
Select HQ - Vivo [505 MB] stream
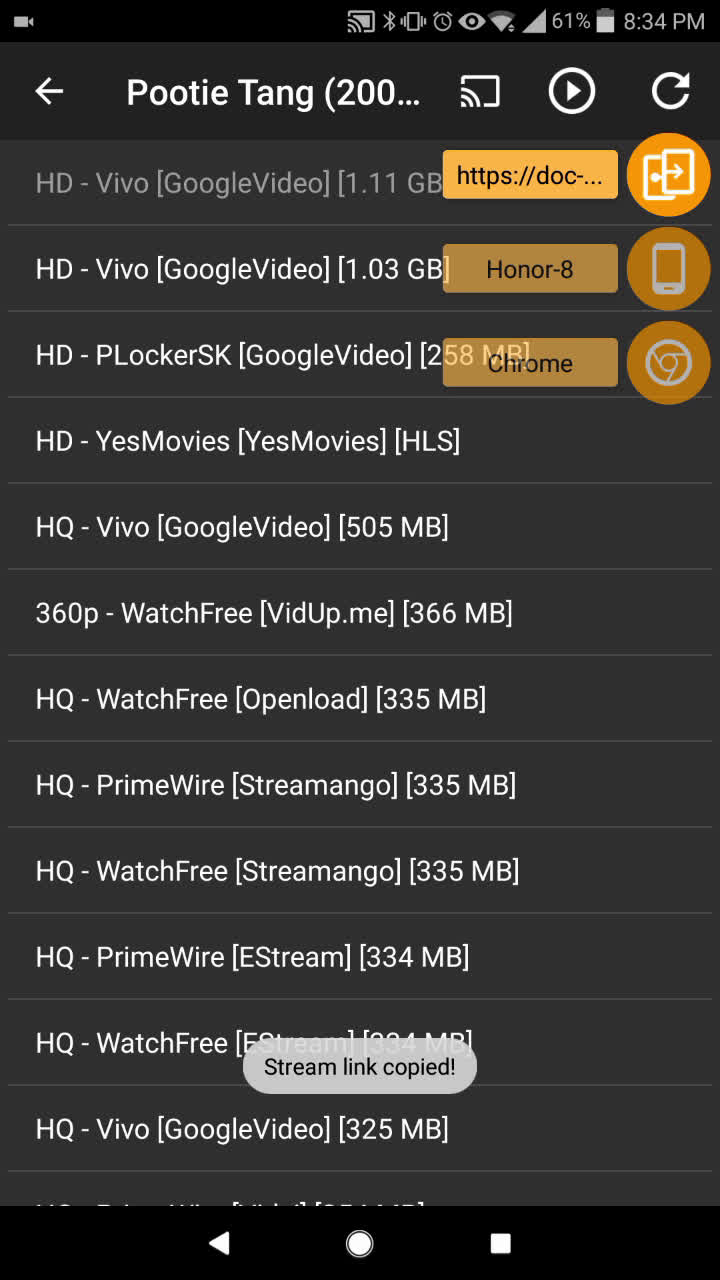pyautogui.click(x=360, y=527)
